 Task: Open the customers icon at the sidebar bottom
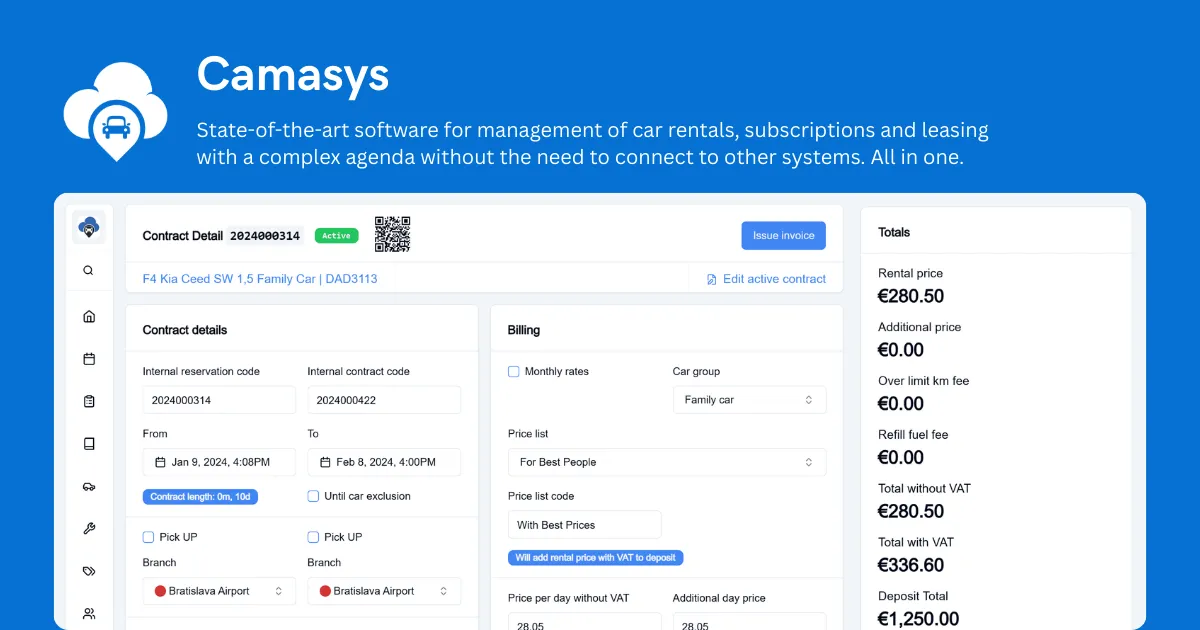(89, 613)
